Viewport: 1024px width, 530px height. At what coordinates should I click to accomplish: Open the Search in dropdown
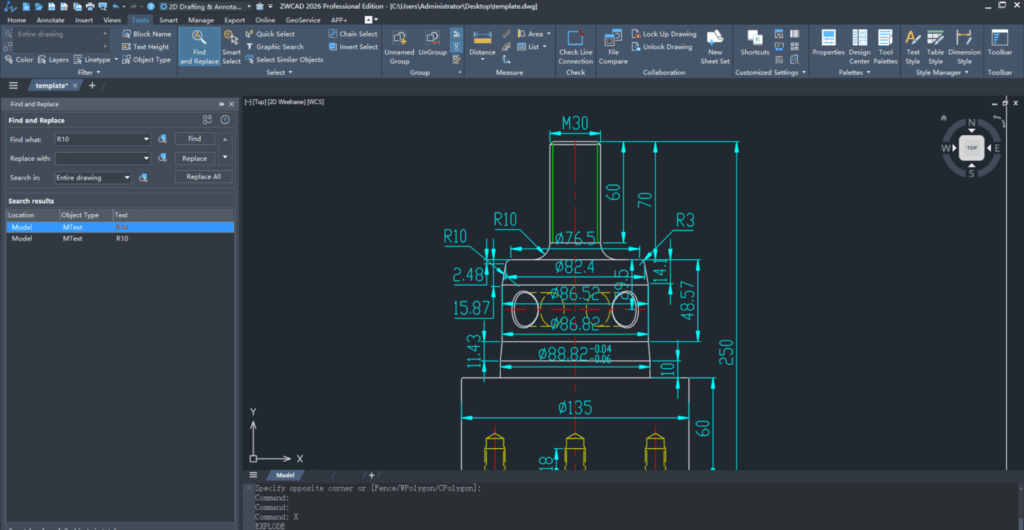point(127,177)
